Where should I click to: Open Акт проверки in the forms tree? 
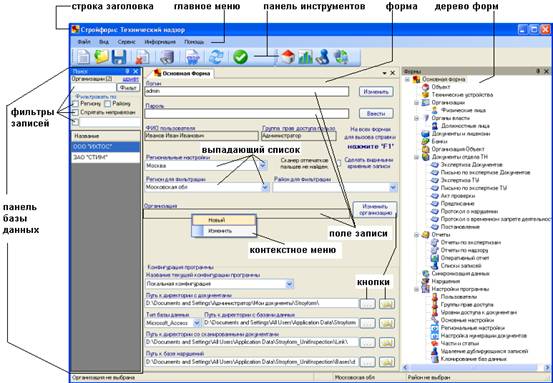pyautogui.click(x=458, y=196)
